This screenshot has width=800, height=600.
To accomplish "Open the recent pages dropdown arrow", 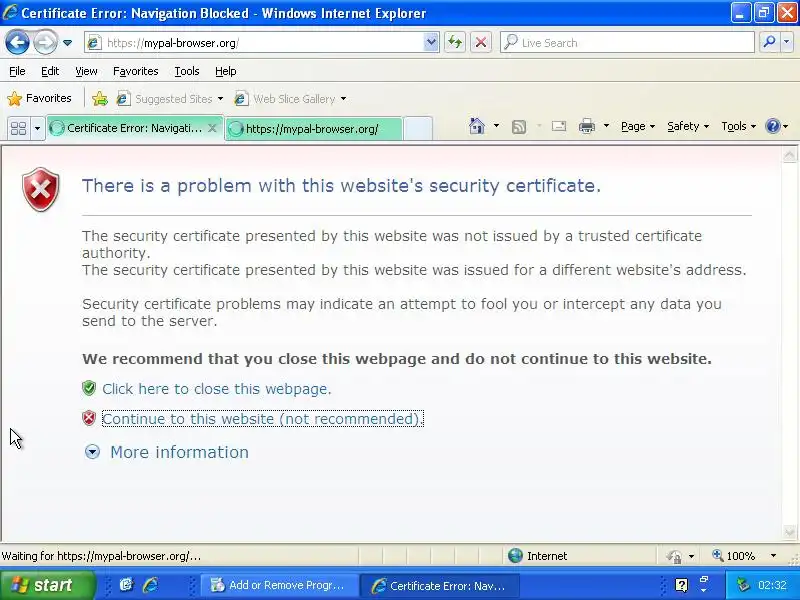I will click(67, 43).
